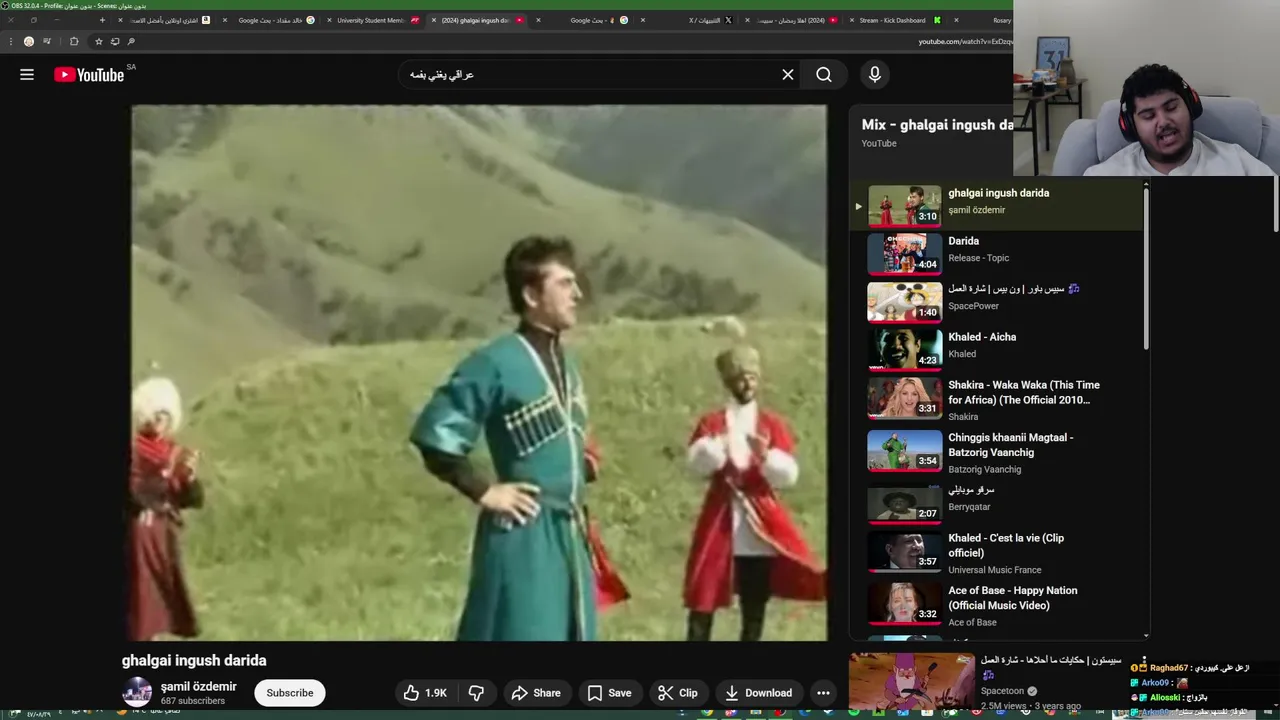Open the Spacetoon recommended video thumbnail
The image size is (1280, 720).
(x=911, y=682)
